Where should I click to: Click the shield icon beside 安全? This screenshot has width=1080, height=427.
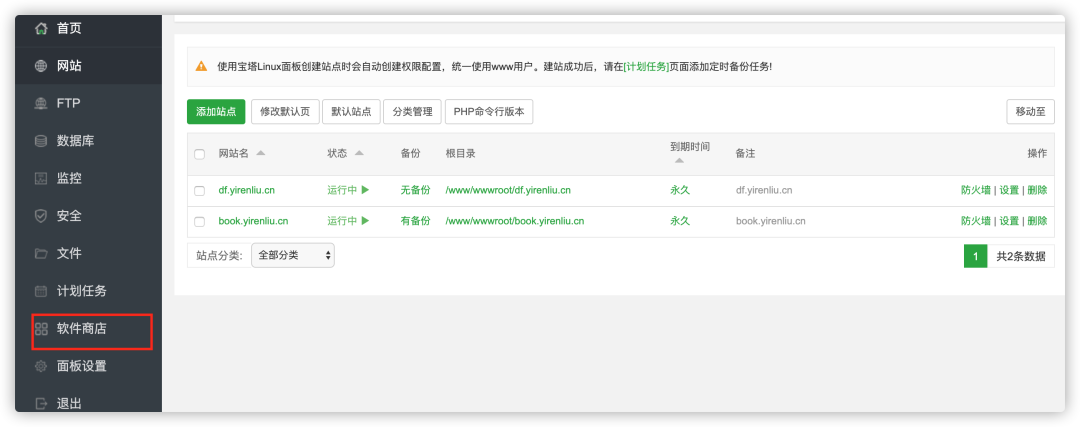41,216
